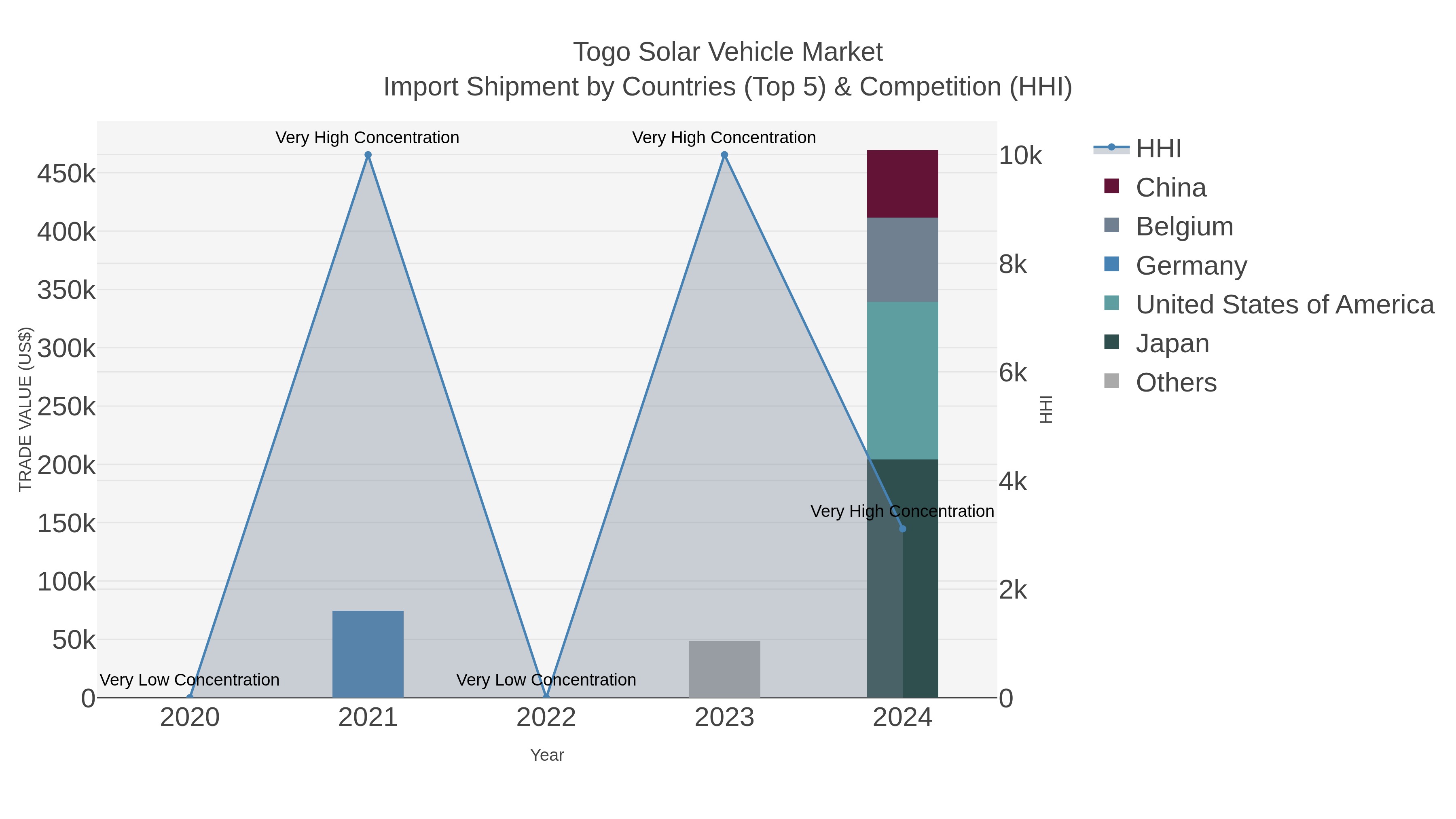Click the 2022 HHI data point at zero
The image size is (1456, 819).
pos(546,698)
